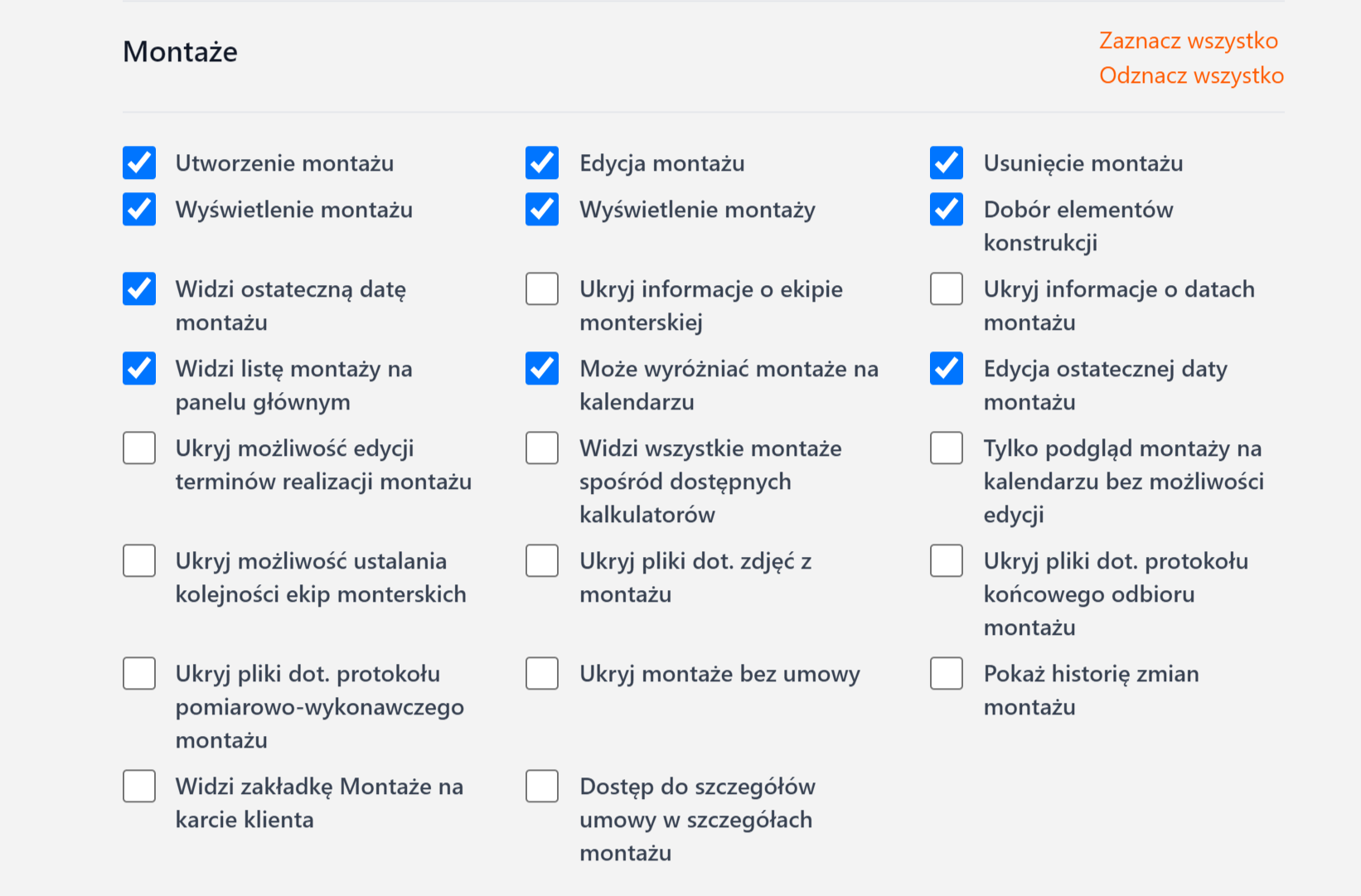Uncheck 'Widzi ostateczną datę montażu'
The image size is (1361, 896).
point(139,289)
